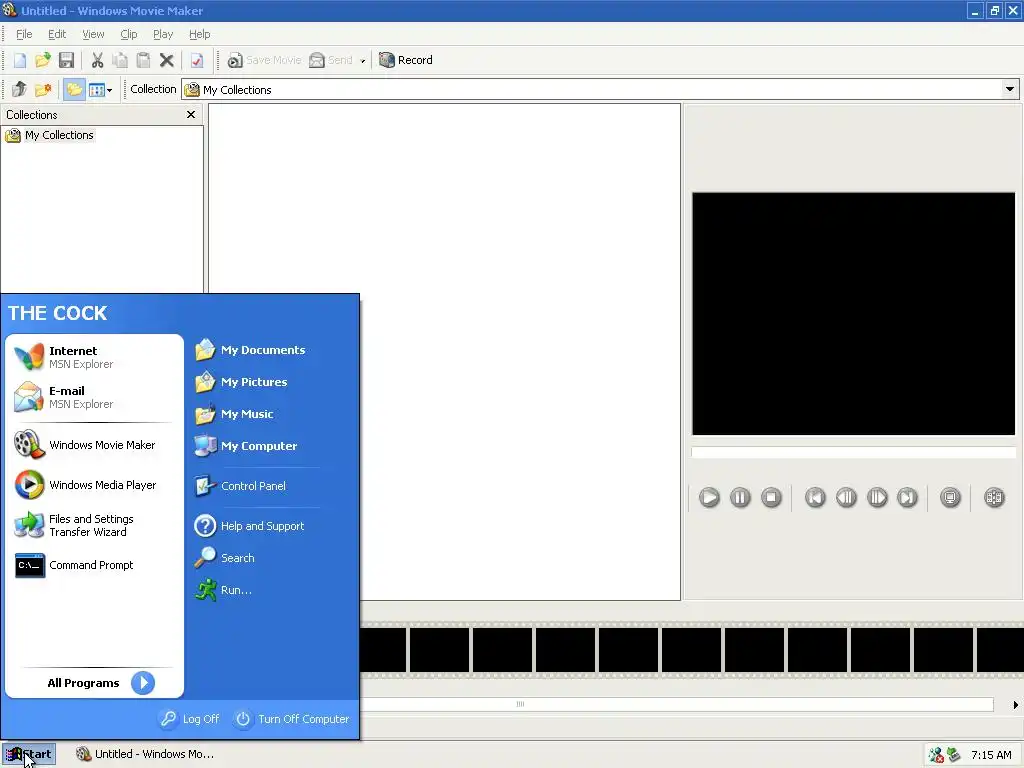Viewport: 1024px width, 768px height.
Task: Click the Send toolbar button
Action: click(x=330, y=60)
